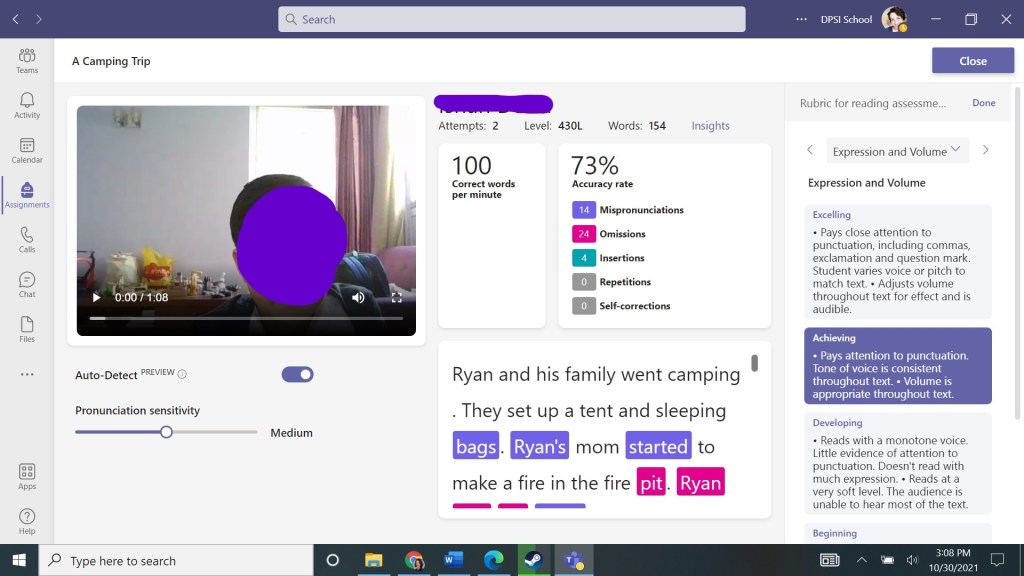Open the Activity feed in sidebar
This screenshot has height=576, width=1024.
pyautogui.click(x=27, y=104)
